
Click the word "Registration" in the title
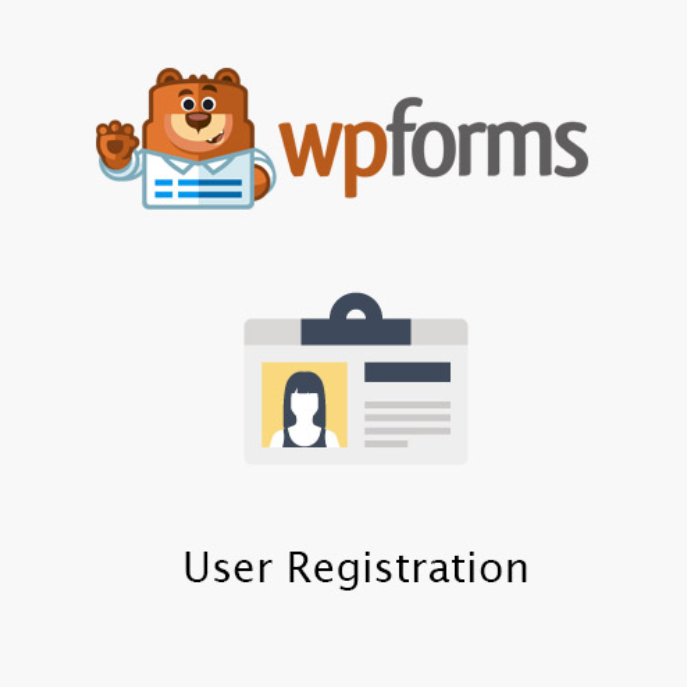(407, 568)
